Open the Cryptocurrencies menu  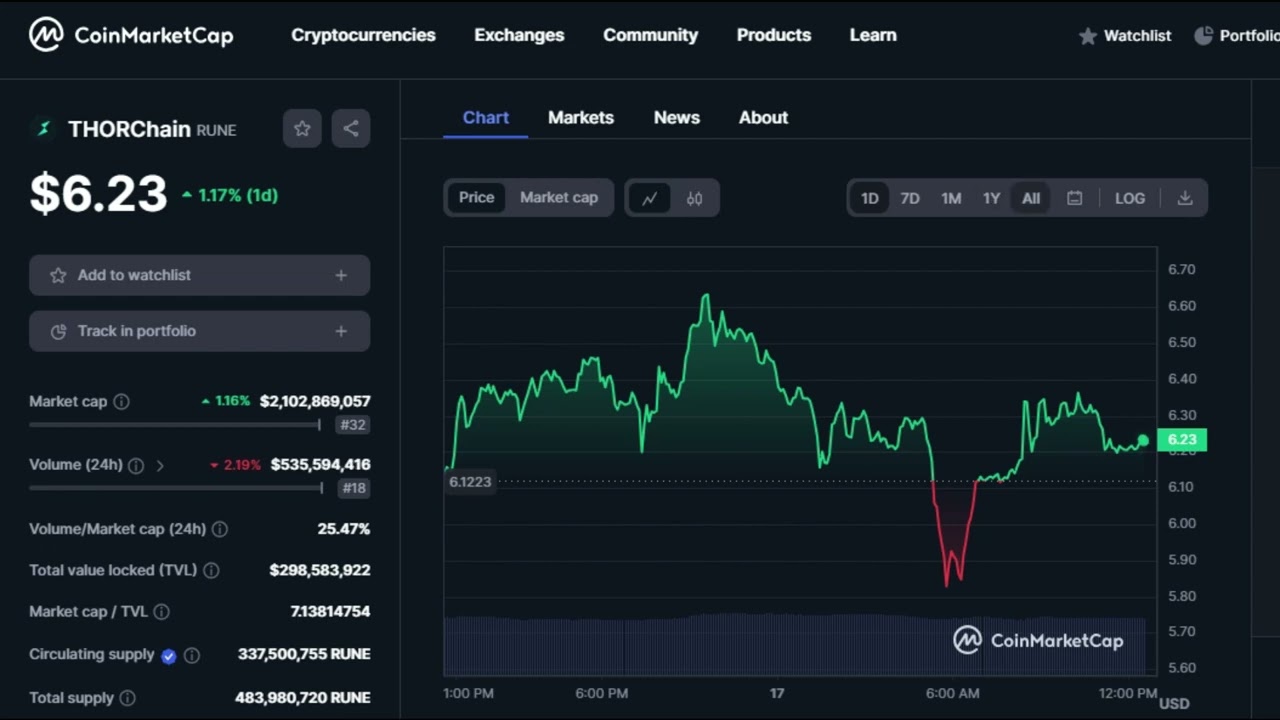click(363, 35)
